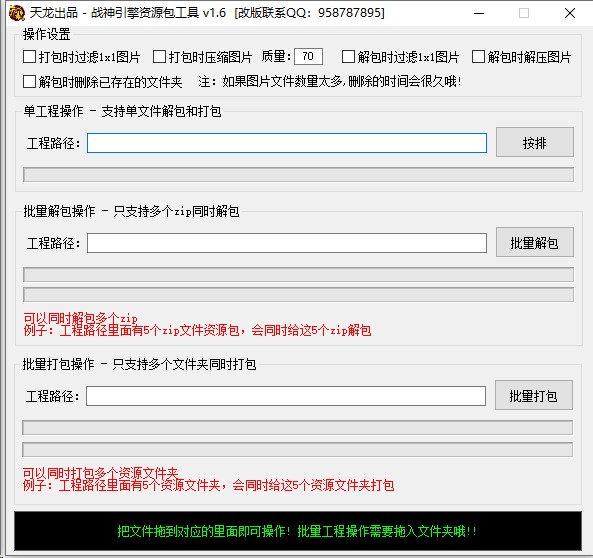Enable 打包时过滤1x1图片 checkbox
This screenshot has width=593, height=558.
point(29,57)
